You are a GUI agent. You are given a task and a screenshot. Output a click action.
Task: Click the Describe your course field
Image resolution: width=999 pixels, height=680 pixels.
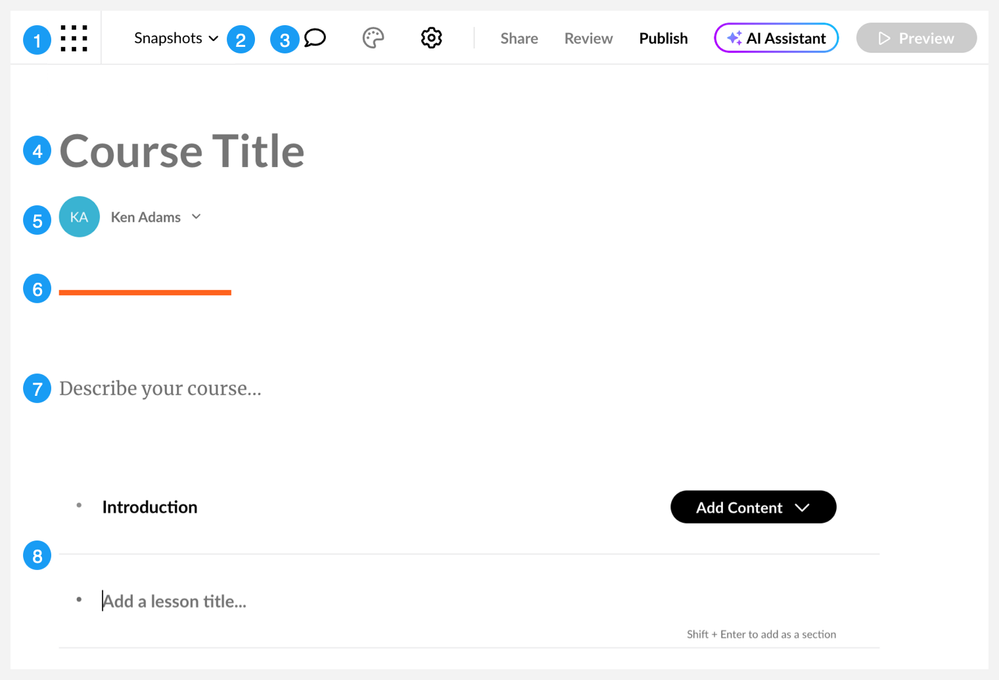(160, 388)
